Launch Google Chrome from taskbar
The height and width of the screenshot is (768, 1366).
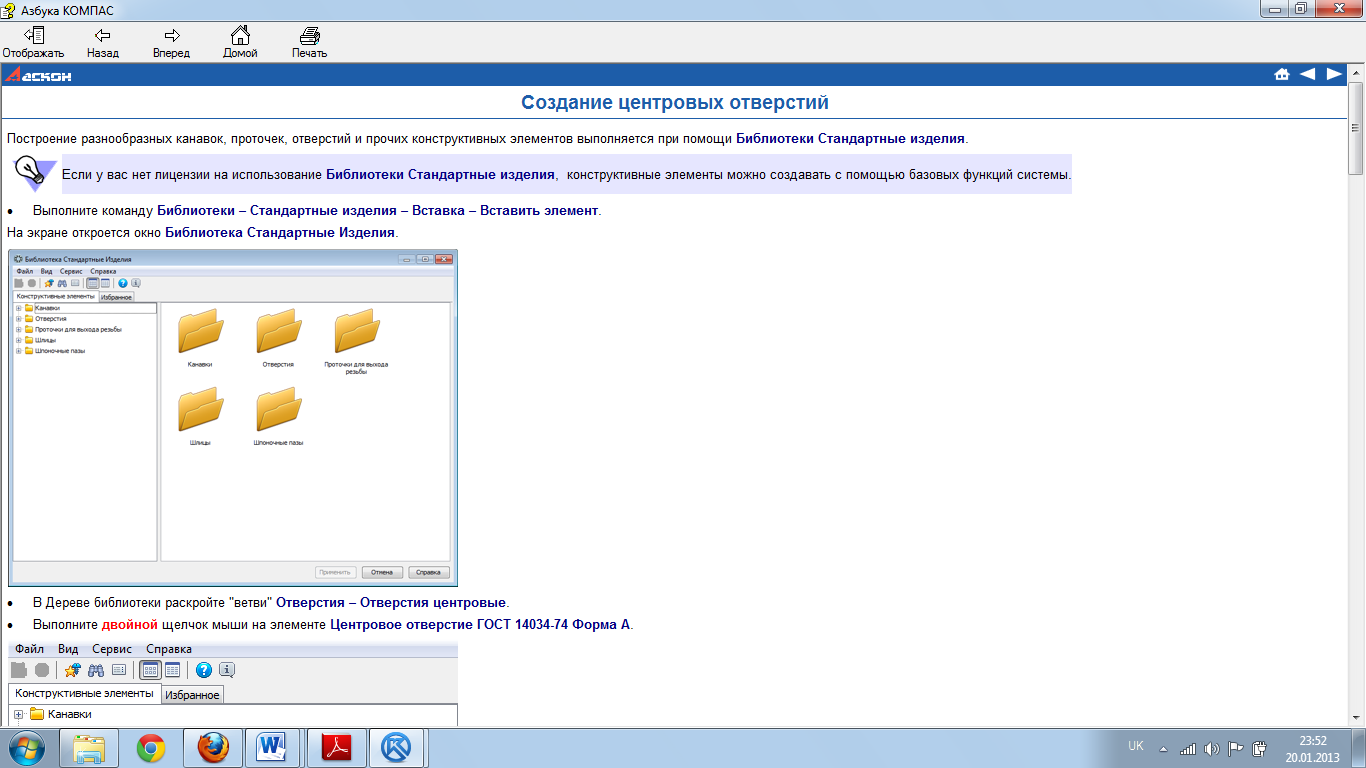(x=151, y=747)
